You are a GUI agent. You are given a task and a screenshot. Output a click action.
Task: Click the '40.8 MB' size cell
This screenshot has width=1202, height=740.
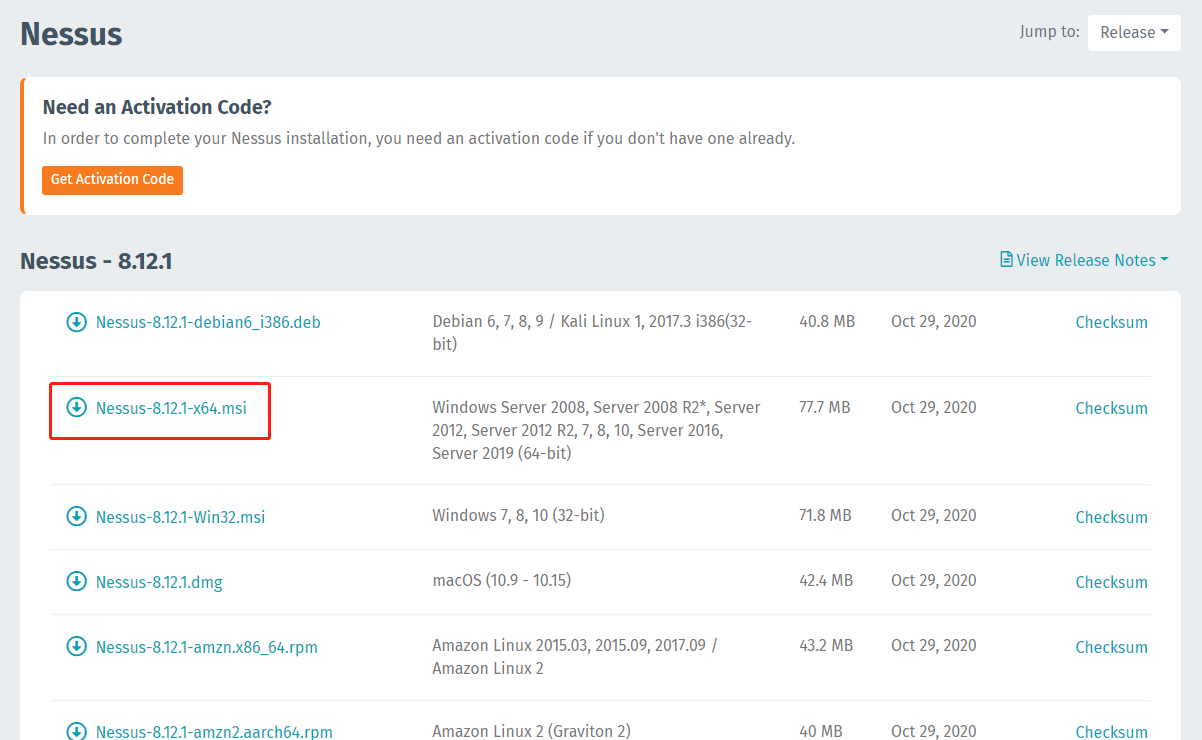tap(827, 321)
